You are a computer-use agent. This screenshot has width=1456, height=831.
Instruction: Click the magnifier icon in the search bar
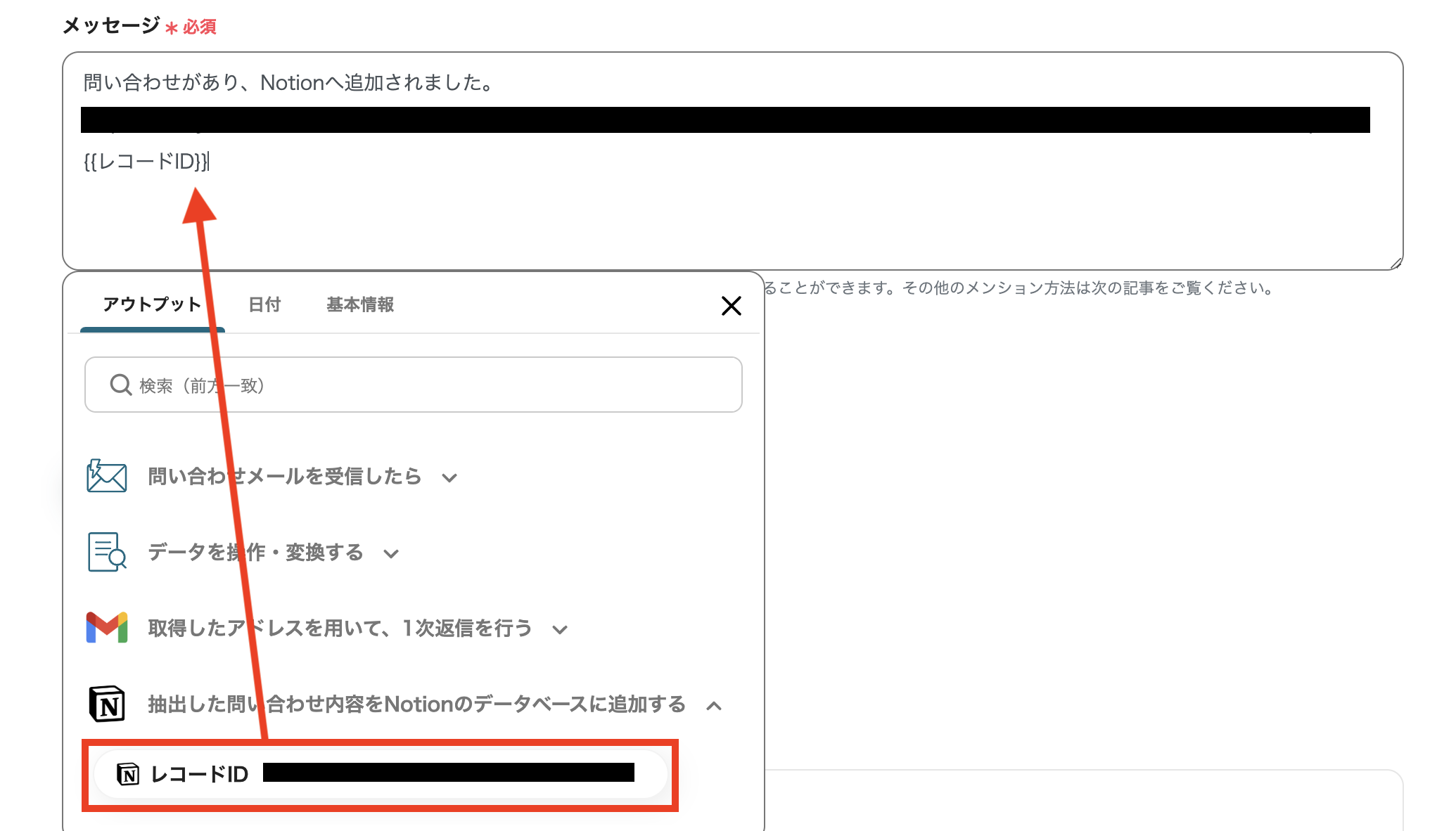tap(120, 385)
